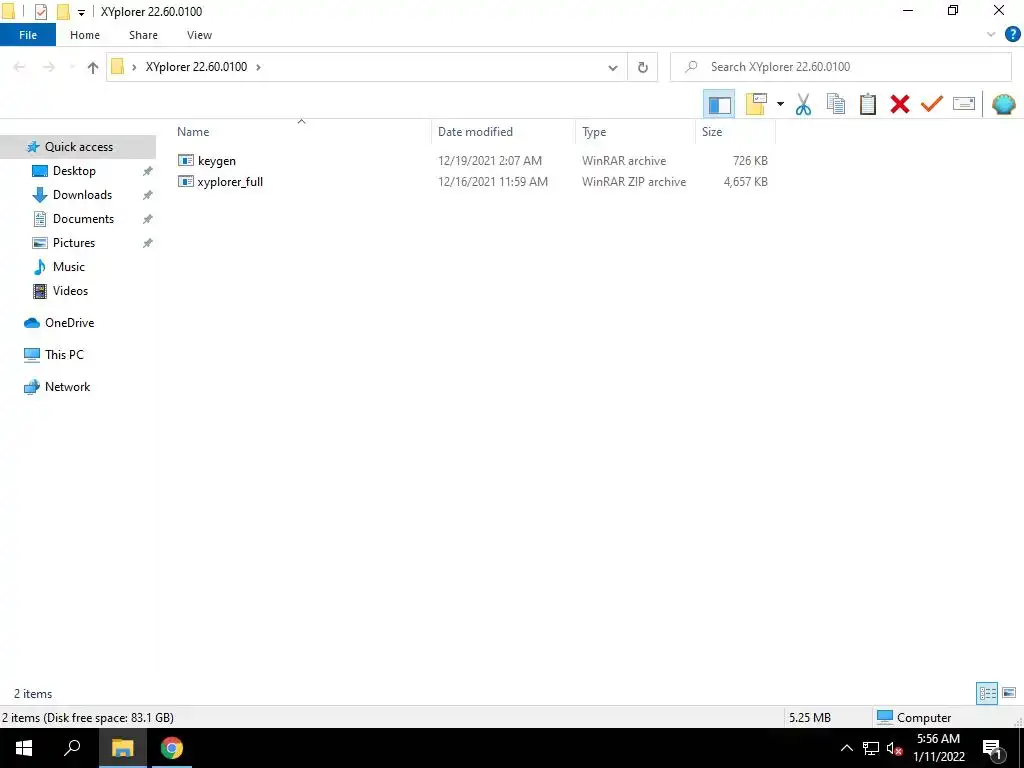The height and width of the screenshot is (768, 1024).
Task: Open Documents in the navigation pane
Action: (x=83, y=219)
